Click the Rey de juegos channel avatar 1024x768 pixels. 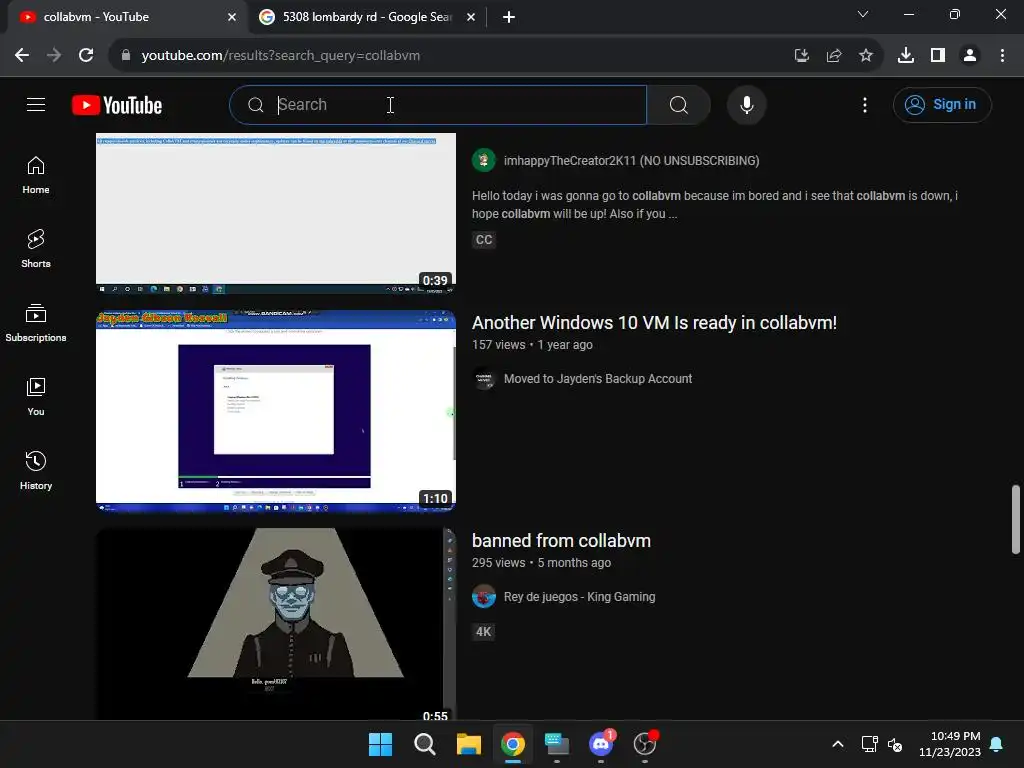[484, 597]
